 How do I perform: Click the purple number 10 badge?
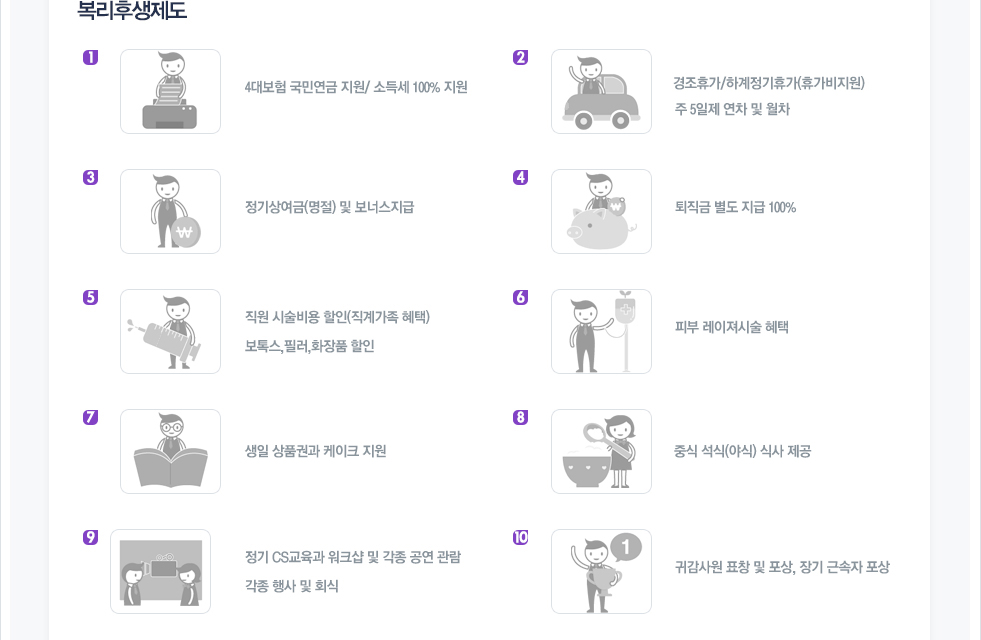pos(521,537)
